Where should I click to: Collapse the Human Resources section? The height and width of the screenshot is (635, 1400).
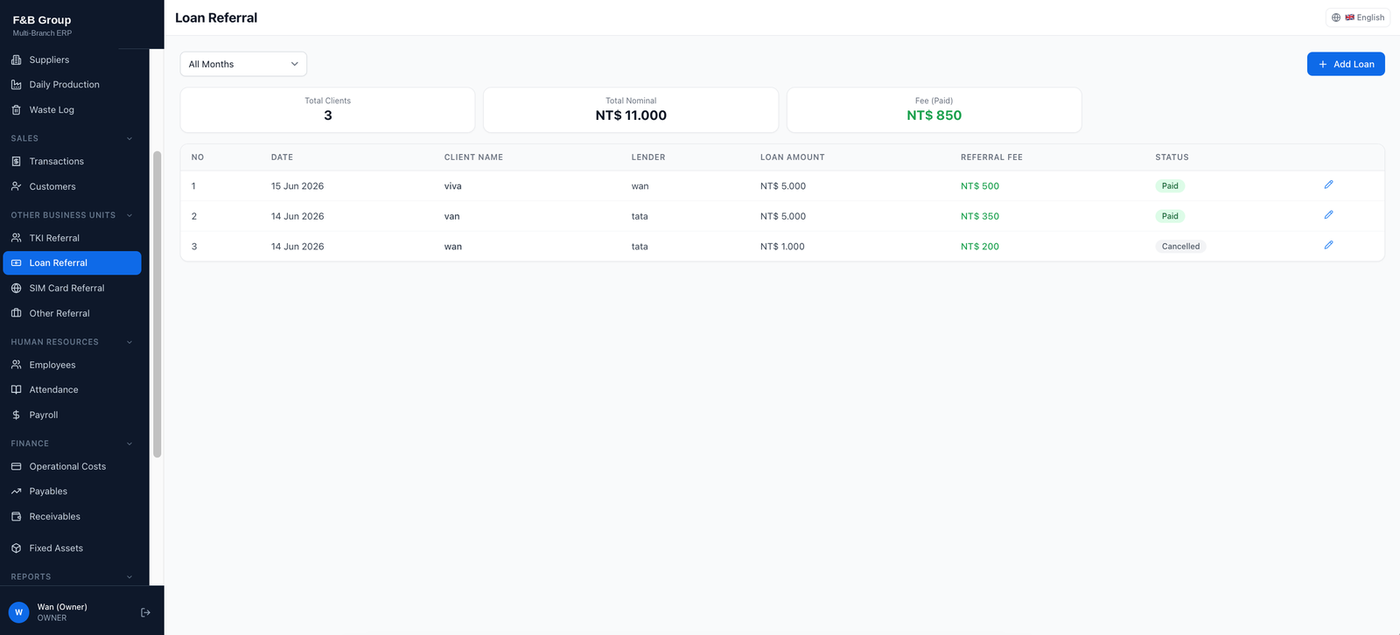coord(129,342)
